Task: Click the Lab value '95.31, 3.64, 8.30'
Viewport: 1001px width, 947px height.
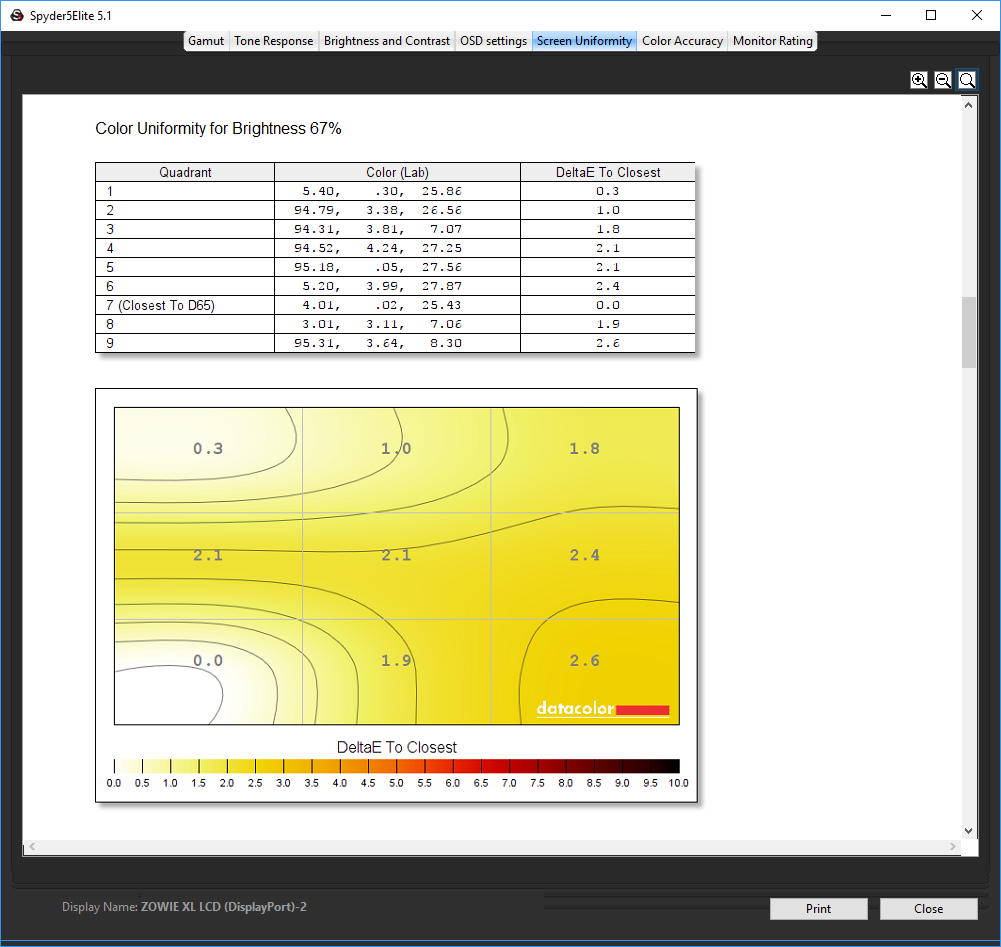Action: 377,343
